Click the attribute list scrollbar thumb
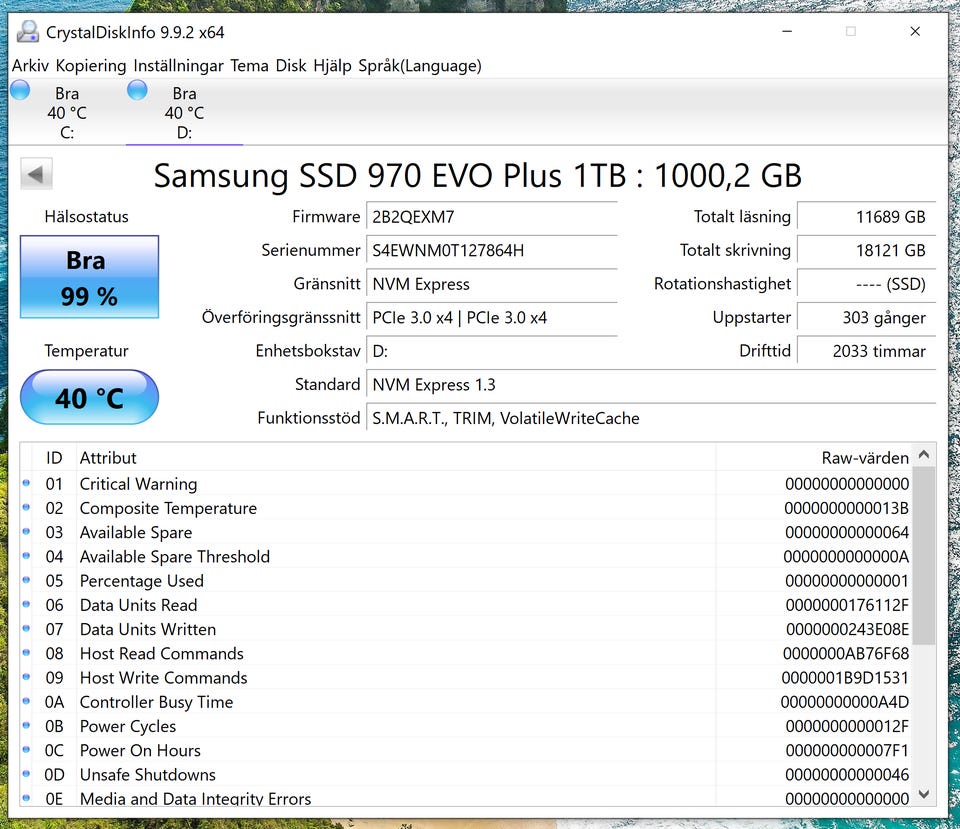 click(x=924, y=556)
